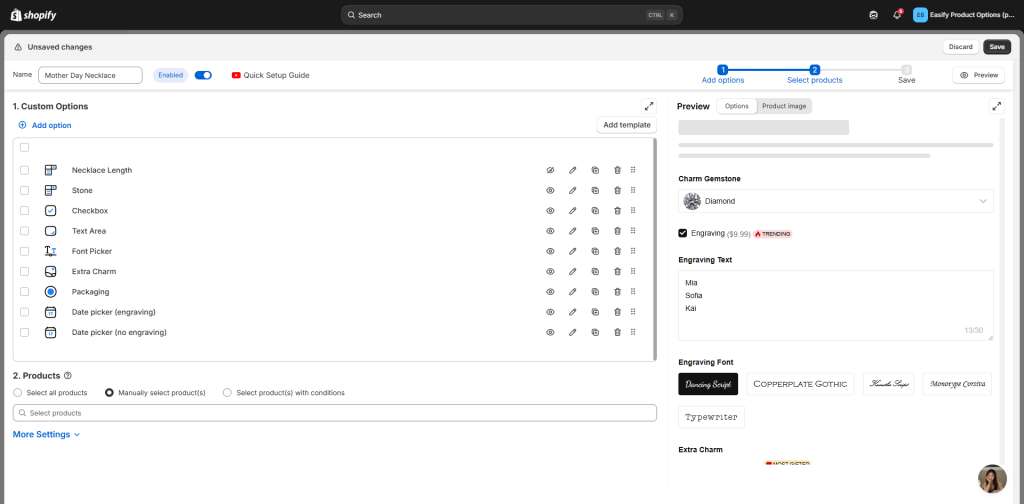Click the pencil icon for Packaging
Image resolution: width=1024 pixels, height=504 pixels.
pyautogui.click(x=573, y=292)
